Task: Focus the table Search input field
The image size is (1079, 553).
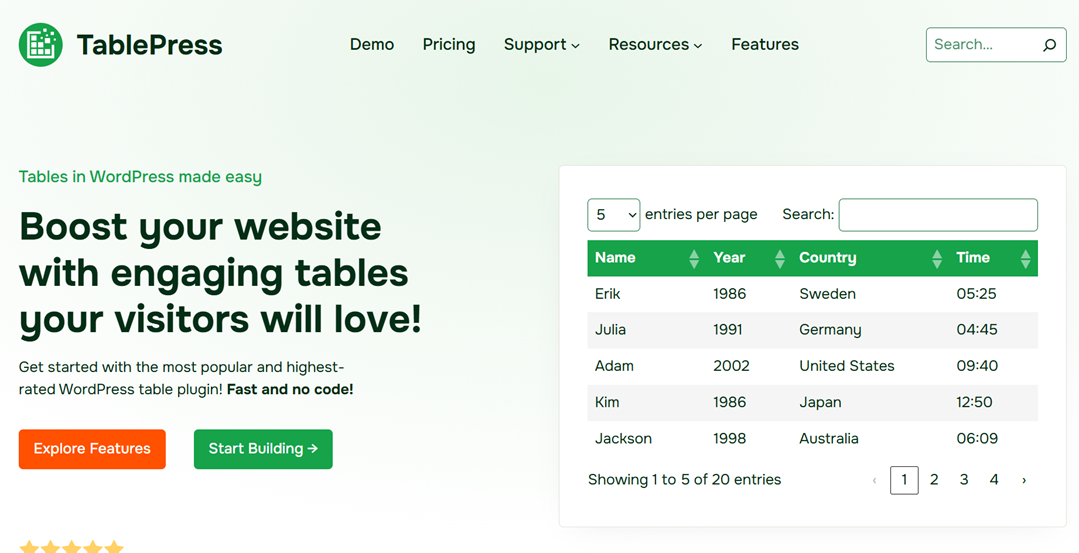Action: (x=937, y=215)
